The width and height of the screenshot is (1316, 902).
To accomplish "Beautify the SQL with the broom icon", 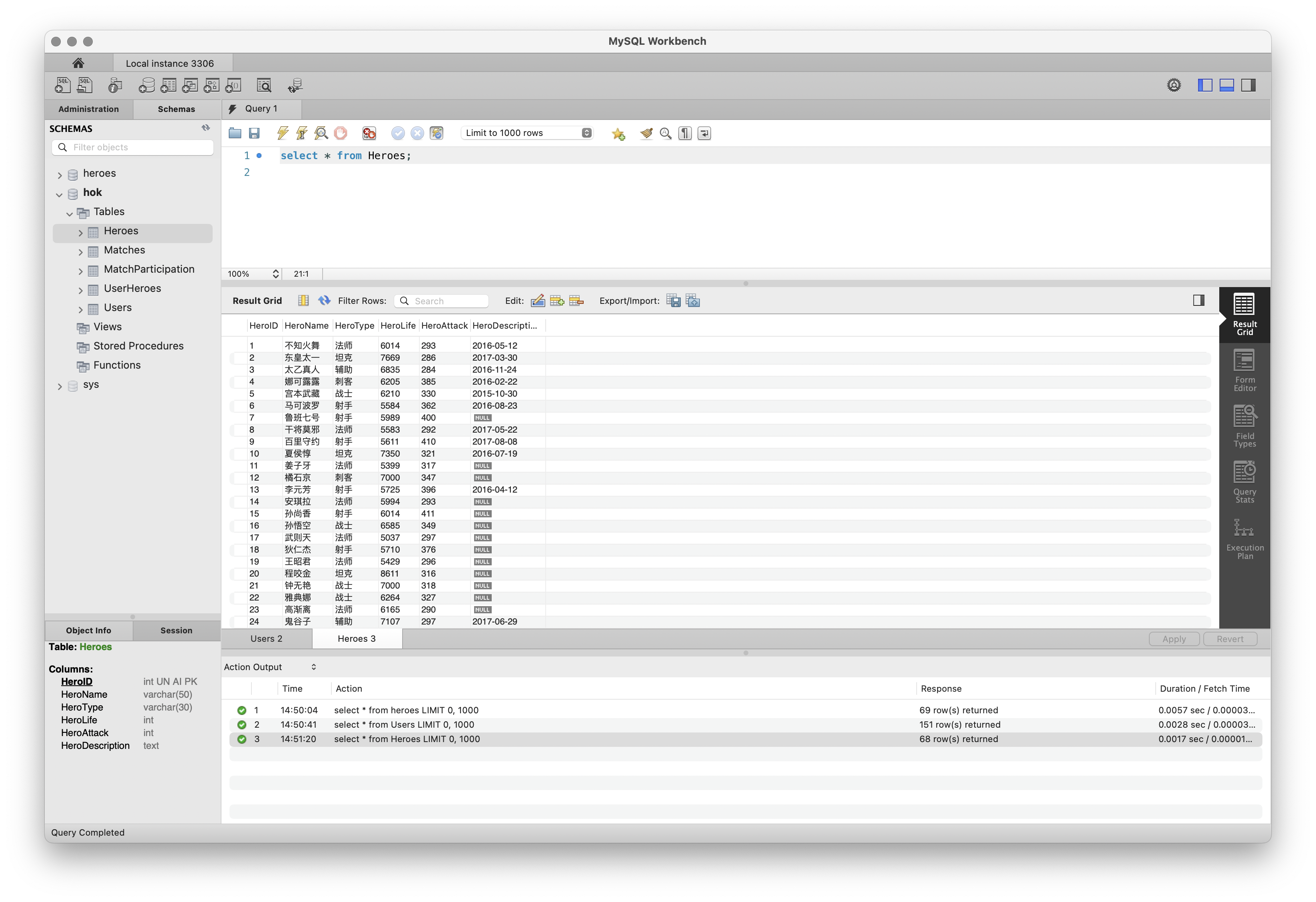I will [x=646, y=133].
